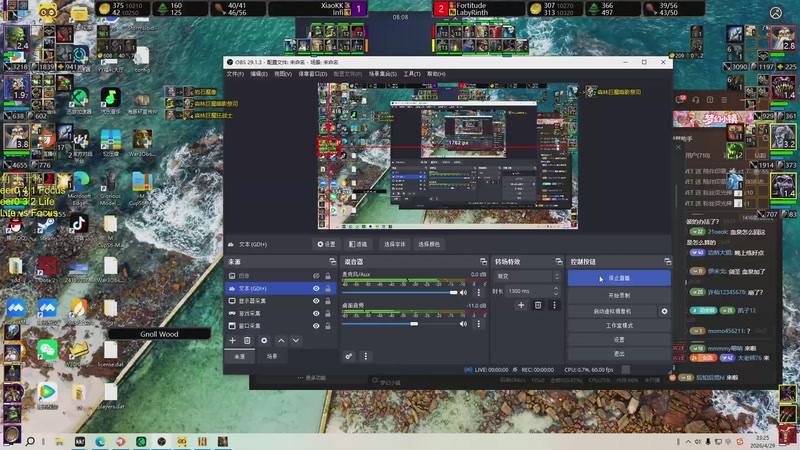Open the 文件(F) menu
Image resolution: width=800 pixels, height=450 pixels.
[x=235, y=74]
